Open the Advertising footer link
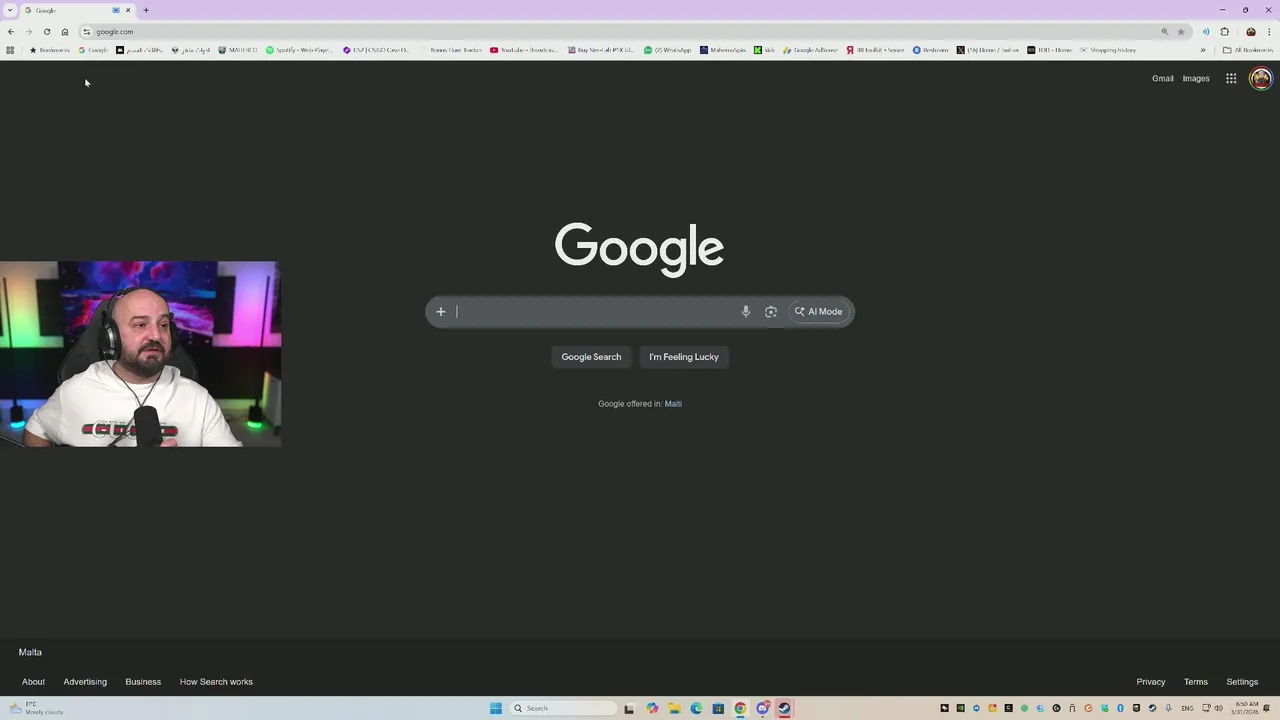 coord(85,682)
